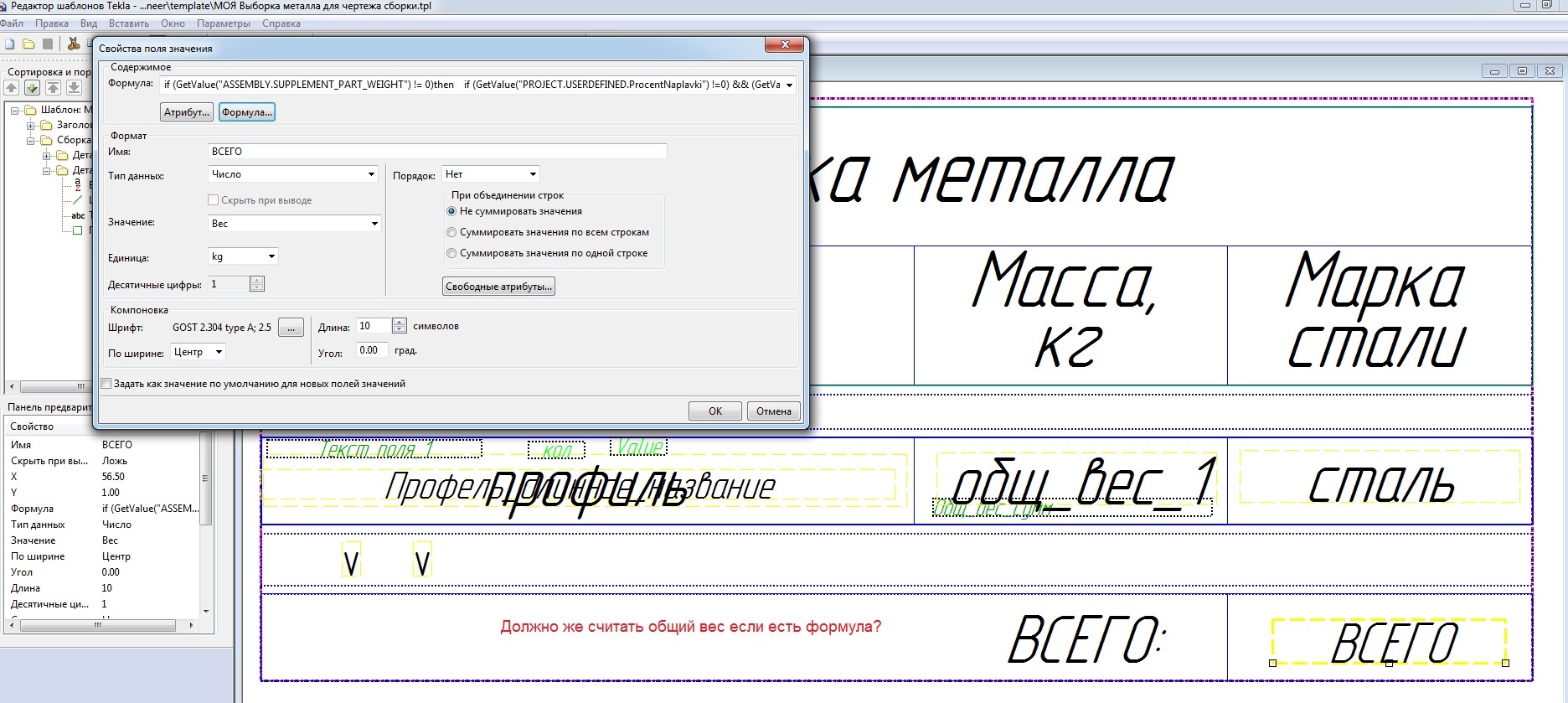This screenshot has width=1568, height=703.
Task: Click the 'Заголов' folder icon in tree
Action: [47, 125]
